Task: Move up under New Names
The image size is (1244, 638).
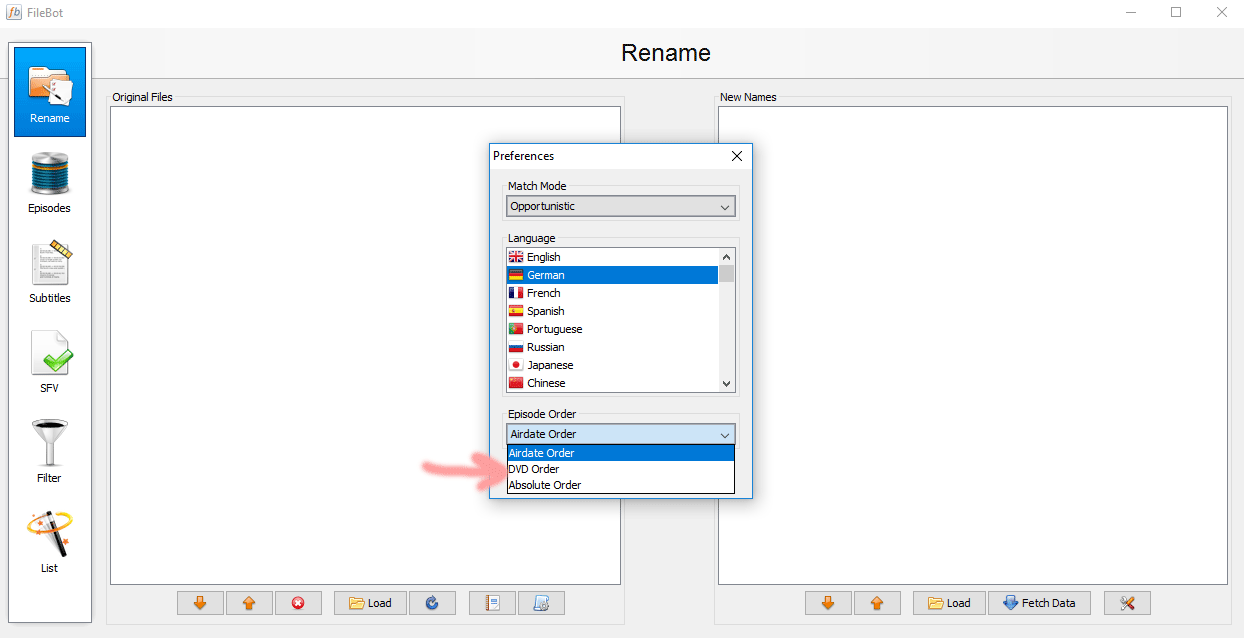Action: tap(877, 603)
